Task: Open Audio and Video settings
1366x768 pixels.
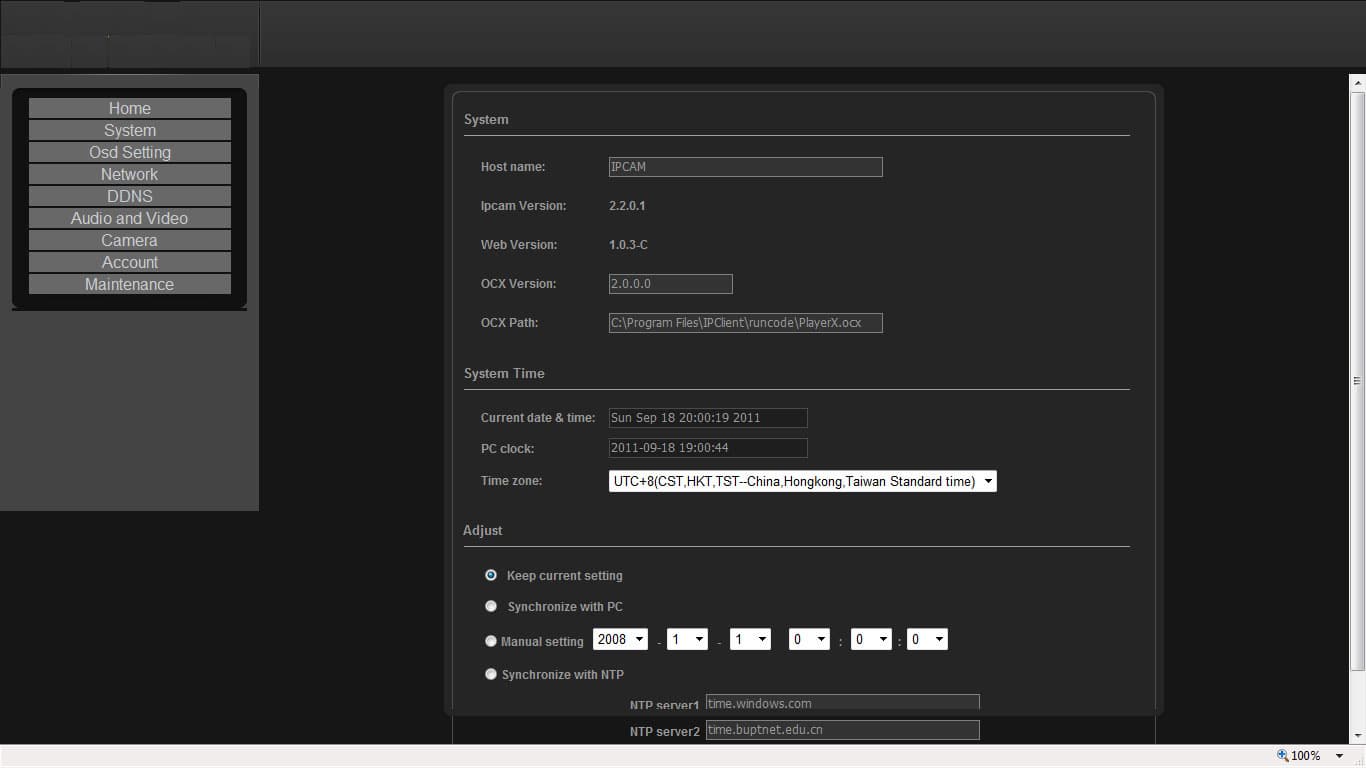Action: point(130,218)
